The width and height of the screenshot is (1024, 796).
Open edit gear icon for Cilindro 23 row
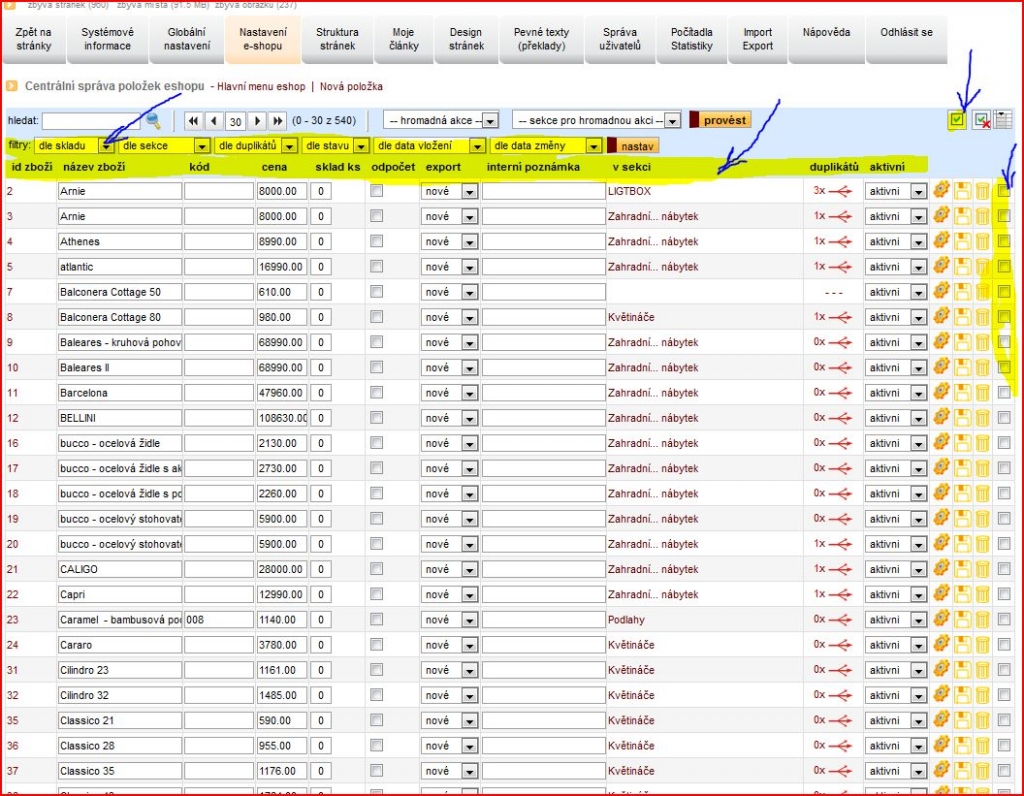coord(941,669)
